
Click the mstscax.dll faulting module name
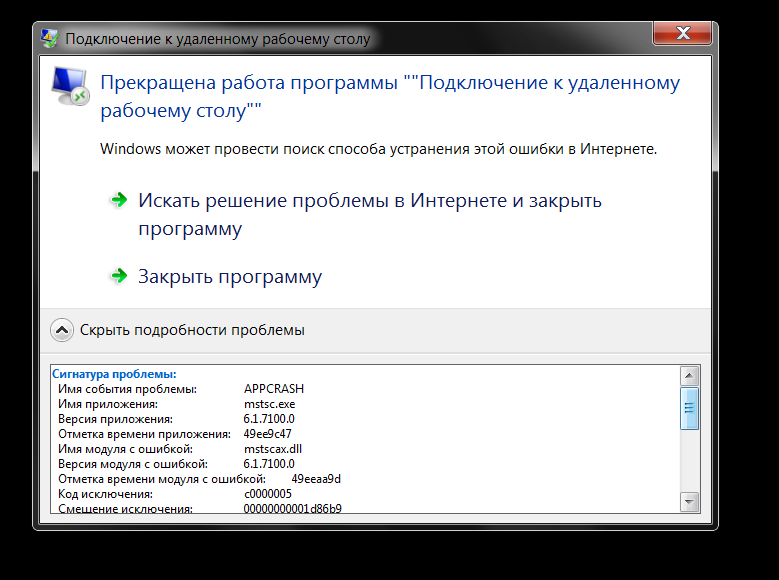click(x=274, y=449)
